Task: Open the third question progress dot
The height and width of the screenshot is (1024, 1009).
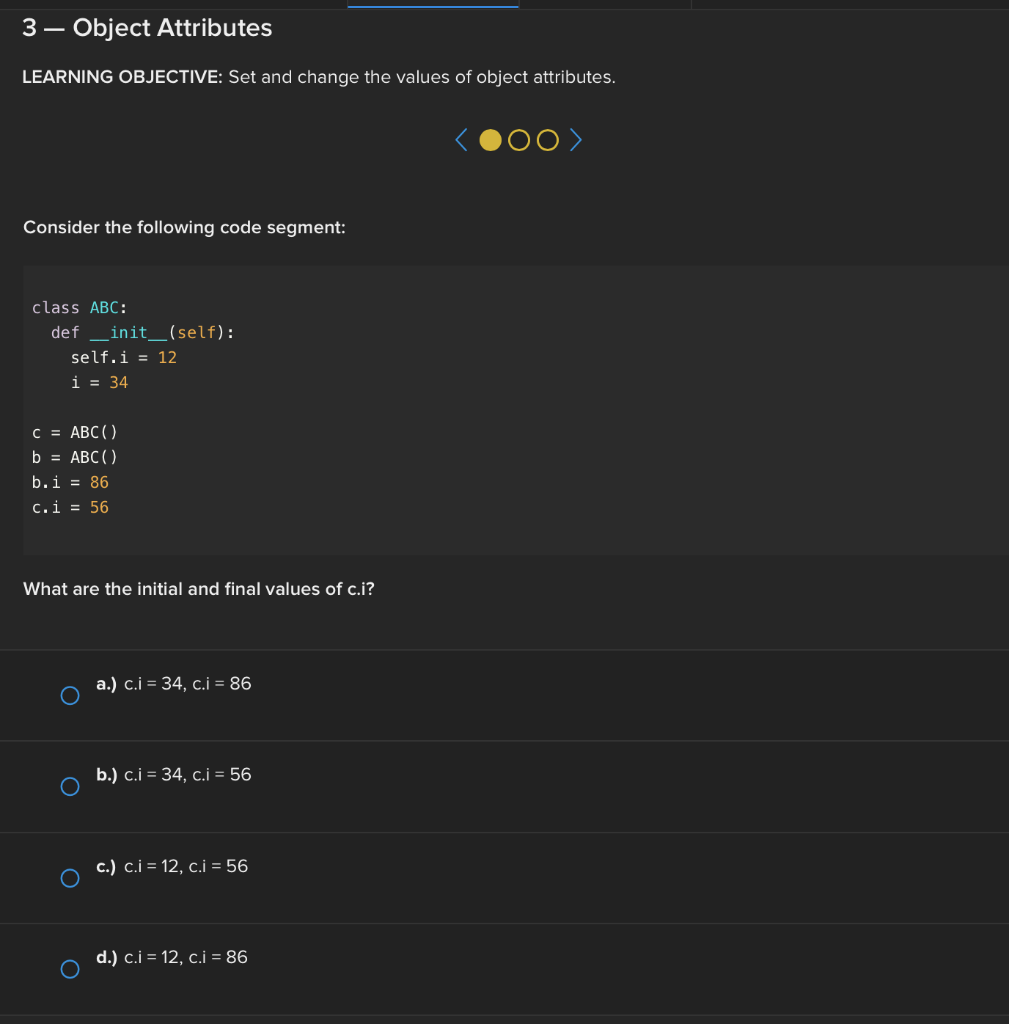Action: coord(547,140)
